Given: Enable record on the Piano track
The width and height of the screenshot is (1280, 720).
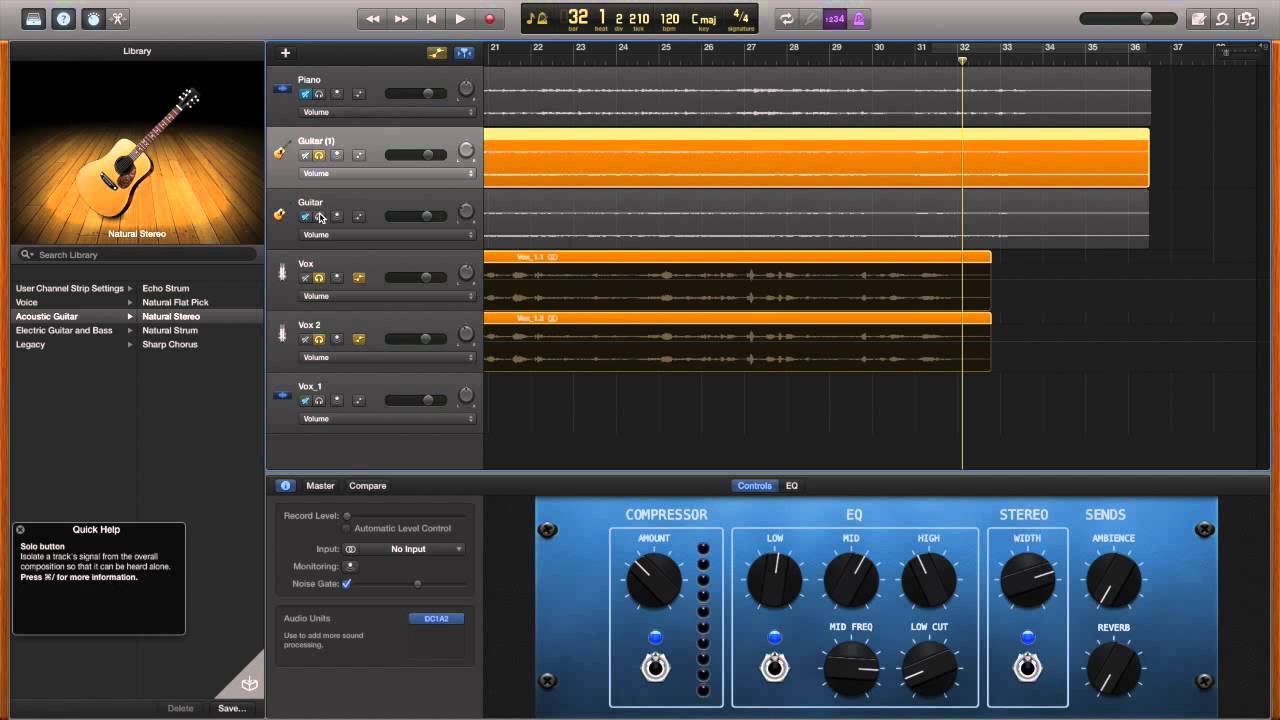Looking at the screenshot, I should point(337,94).
